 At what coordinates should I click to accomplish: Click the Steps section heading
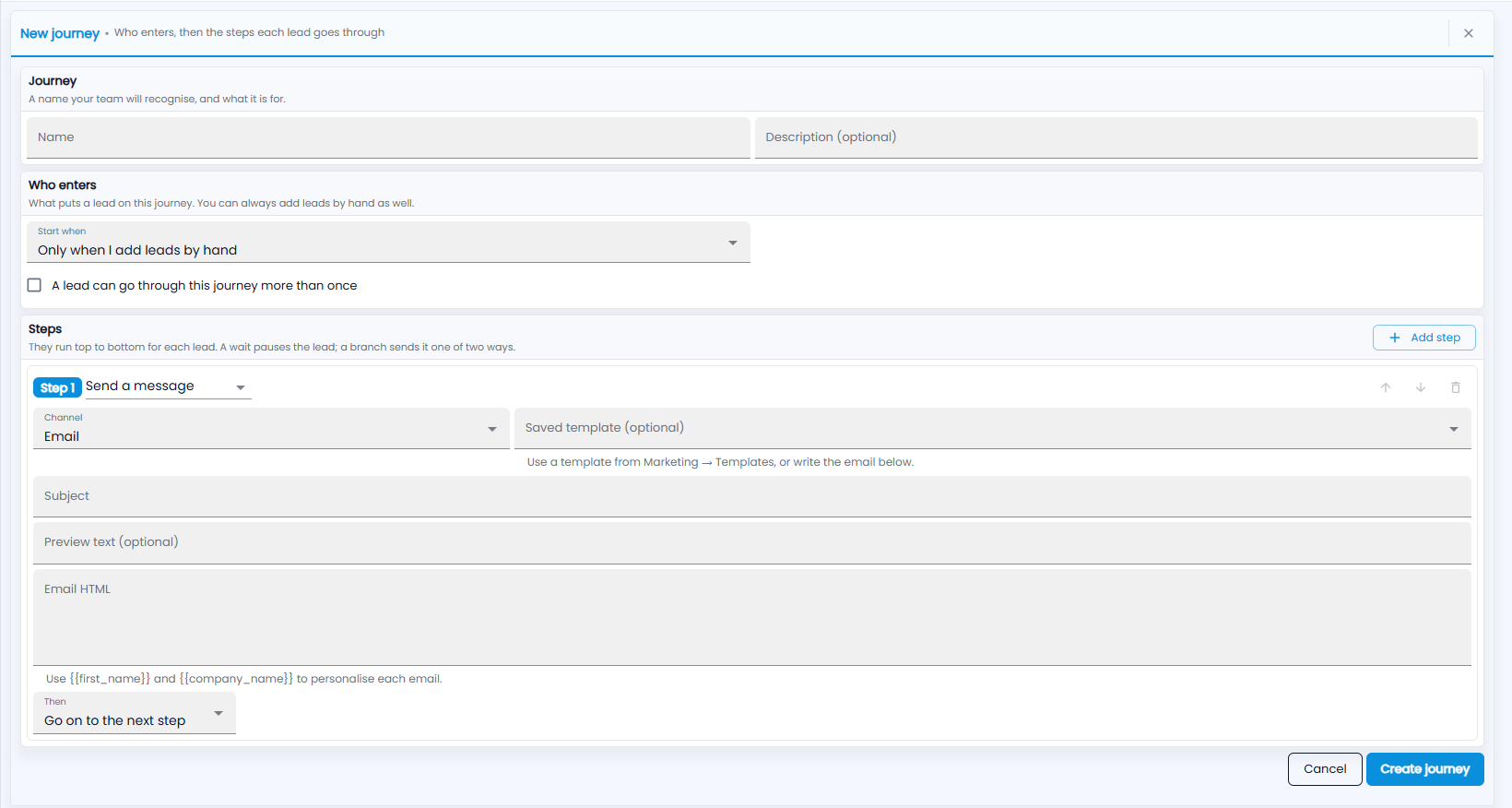click(x=45, y=328)
